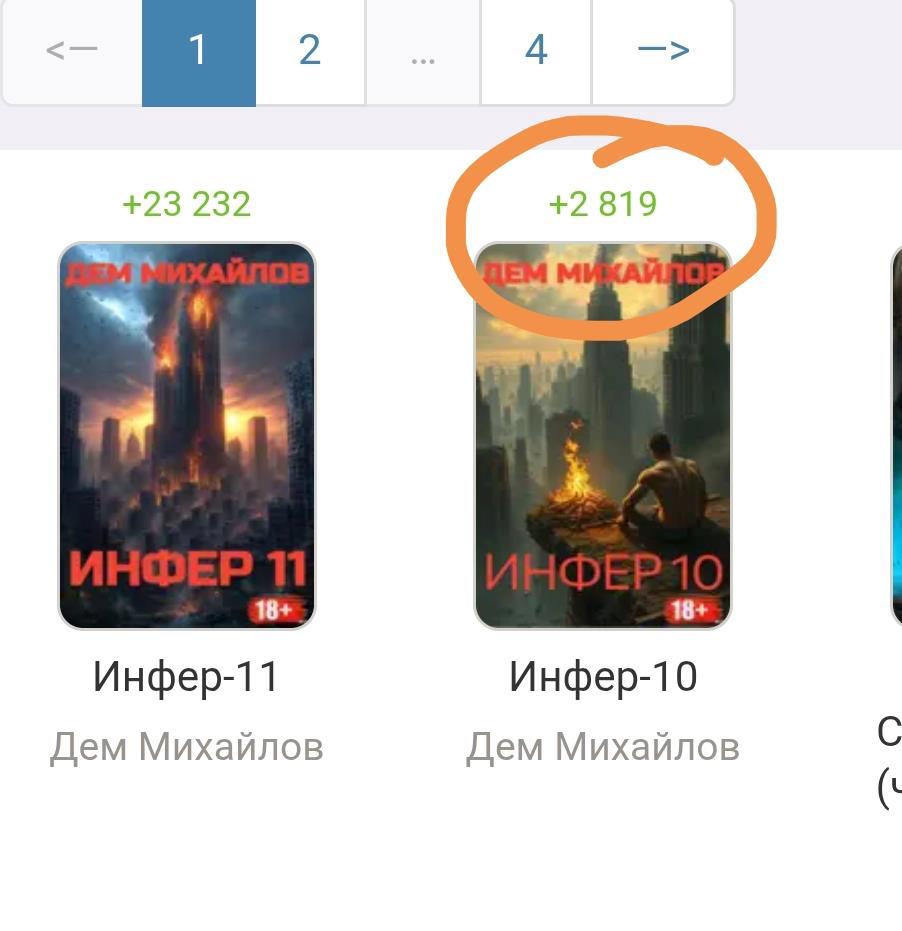The image size is (902, 931).
Task: Click the ellipsis pagination item
Action: click(x=423, y=50)
